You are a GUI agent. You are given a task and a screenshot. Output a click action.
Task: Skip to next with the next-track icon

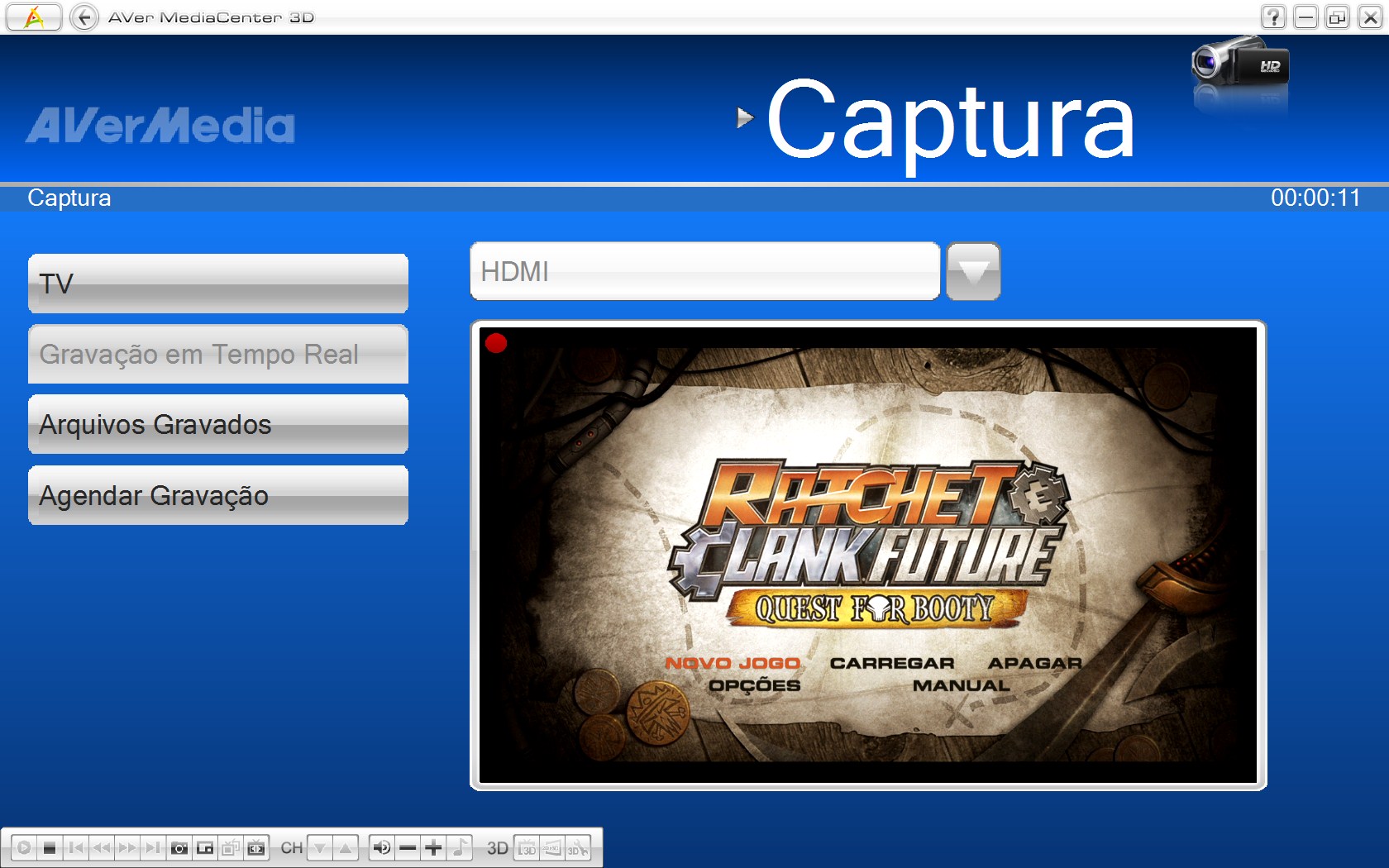[152, 847]
